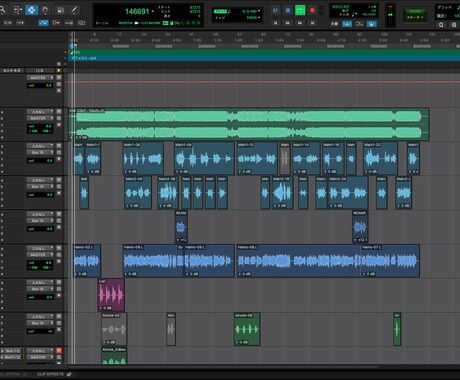460x380 pixels.
Task: Click the blue playhead marker in ruler
Action: click(x=72, y=46)
